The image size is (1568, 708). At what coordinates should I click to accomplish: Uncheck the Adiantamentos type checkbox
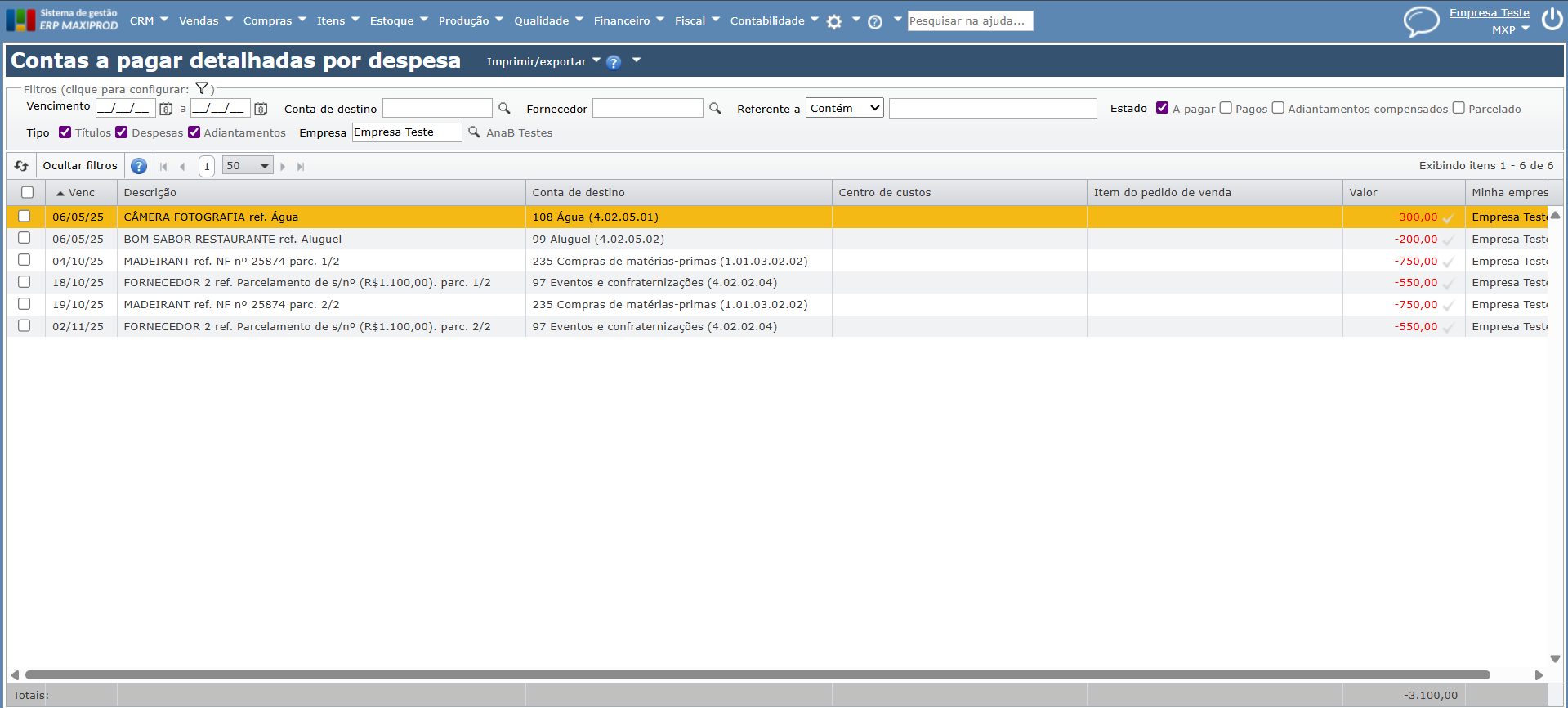pyautogui.click(x=194, y=132)
